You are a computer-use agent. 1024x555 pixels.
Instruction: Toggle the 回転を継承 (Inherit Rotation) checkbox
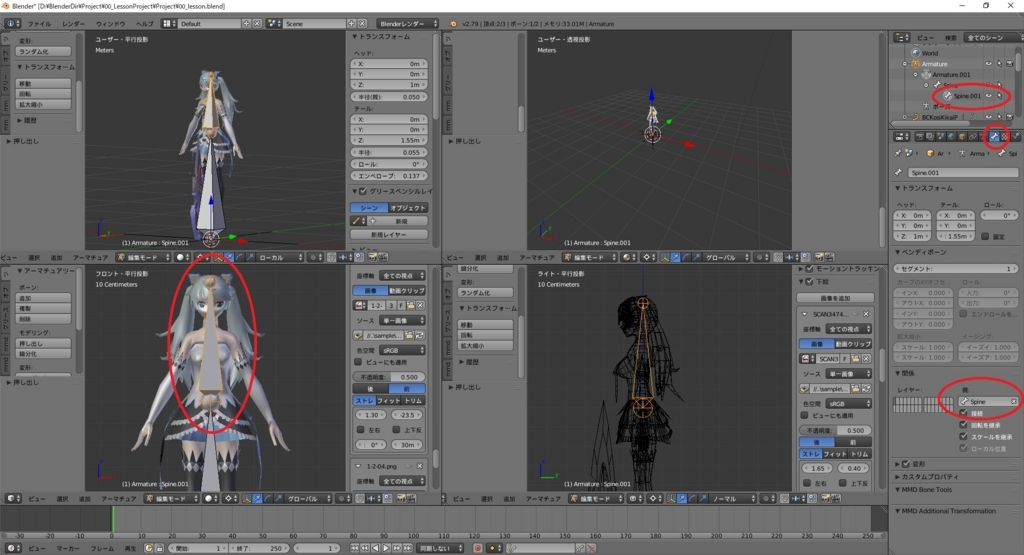[x=963, y=425]
